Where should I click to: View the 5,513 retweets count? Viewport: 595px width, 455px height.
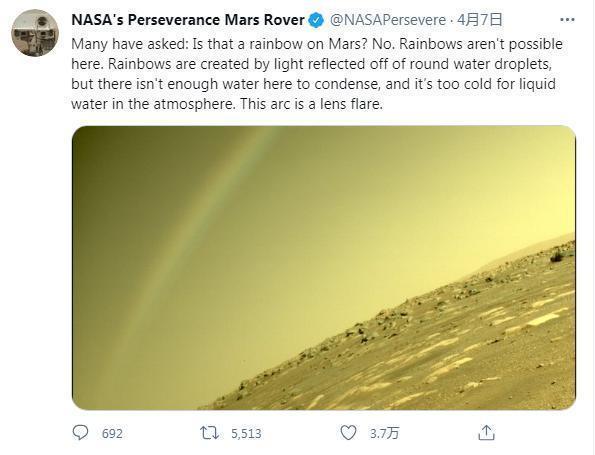coord(246,433)
